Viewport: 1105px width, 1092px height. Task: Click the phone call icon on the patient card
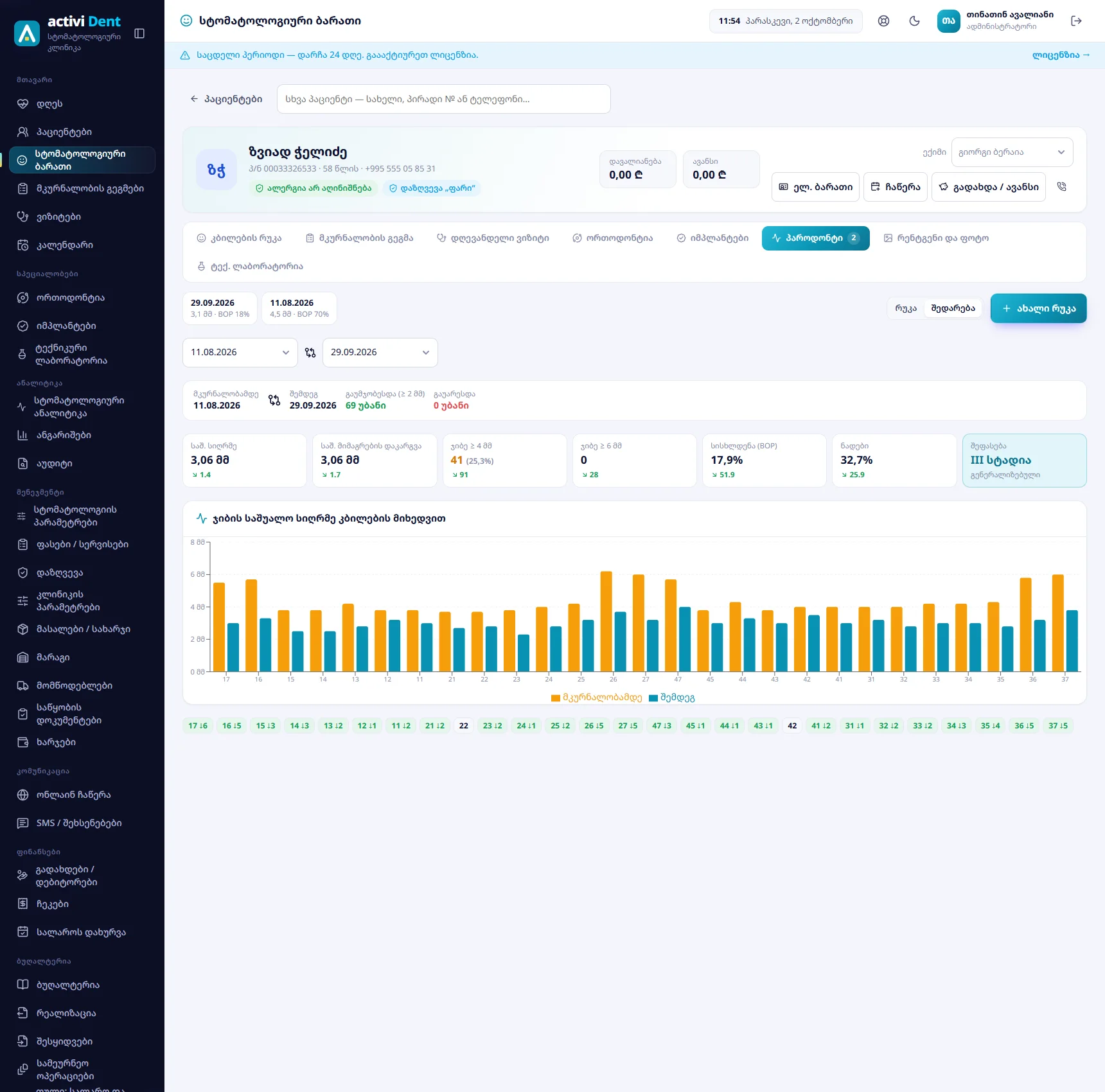pyautogui.click(x=1061, y=187)
